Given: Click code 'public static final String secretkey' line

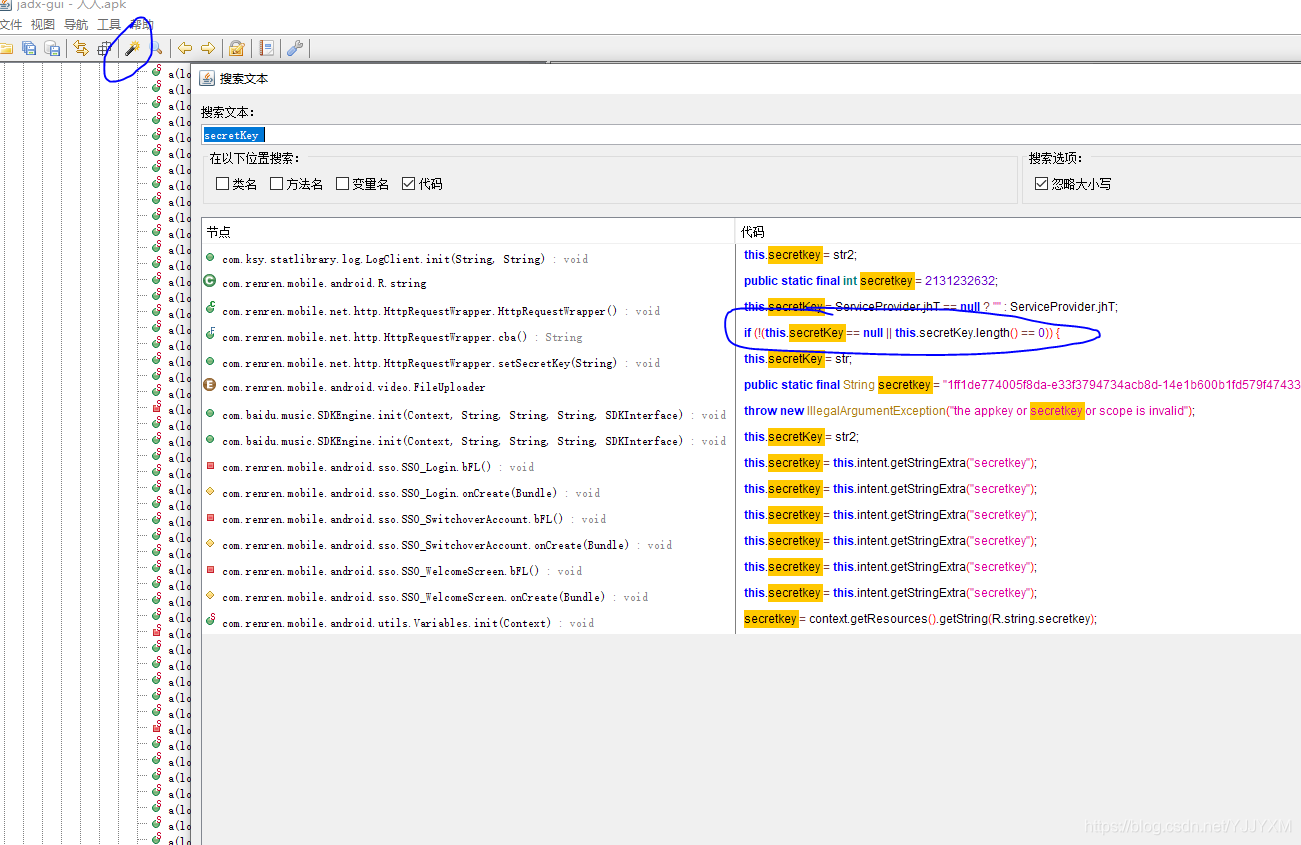Looking at the screenshot, I should click(x=1022, y=384).
